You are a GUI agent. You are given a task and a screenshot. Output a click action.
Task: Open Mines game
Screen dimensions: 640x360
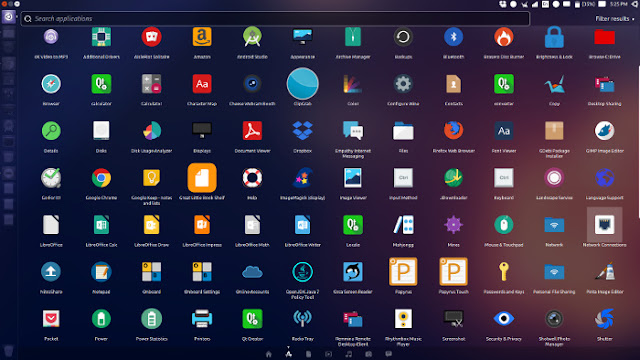(453, 225)
